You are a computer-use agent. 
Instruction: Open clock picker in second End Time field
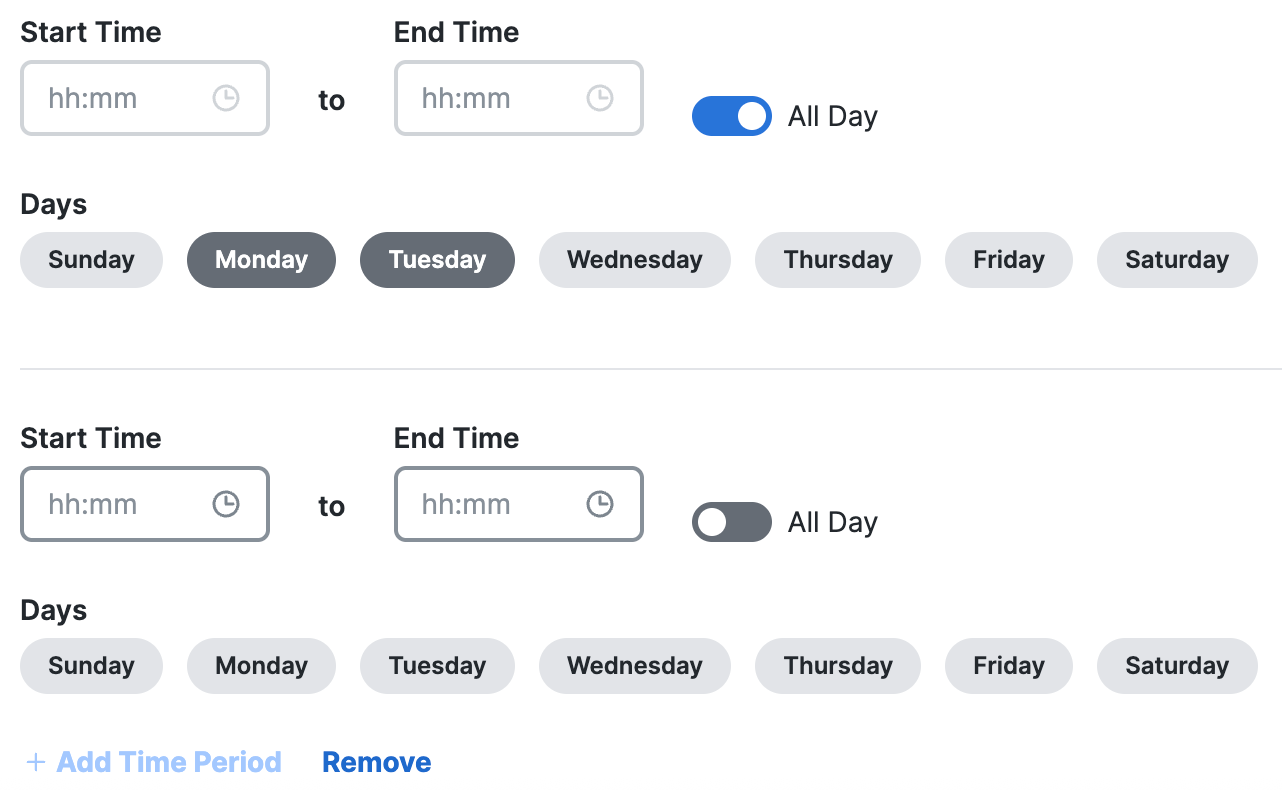point(599,504)
